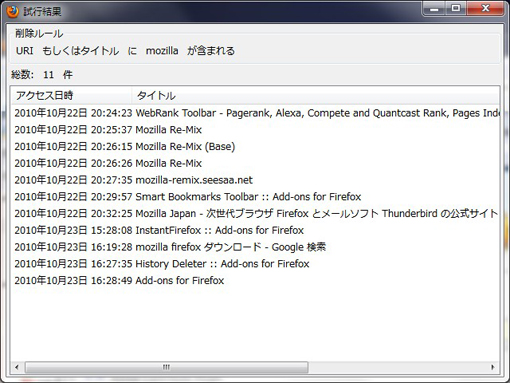
Task: Click the 総数: 11 件 count label
Action: pyautogui.click(x=42, y=75)
